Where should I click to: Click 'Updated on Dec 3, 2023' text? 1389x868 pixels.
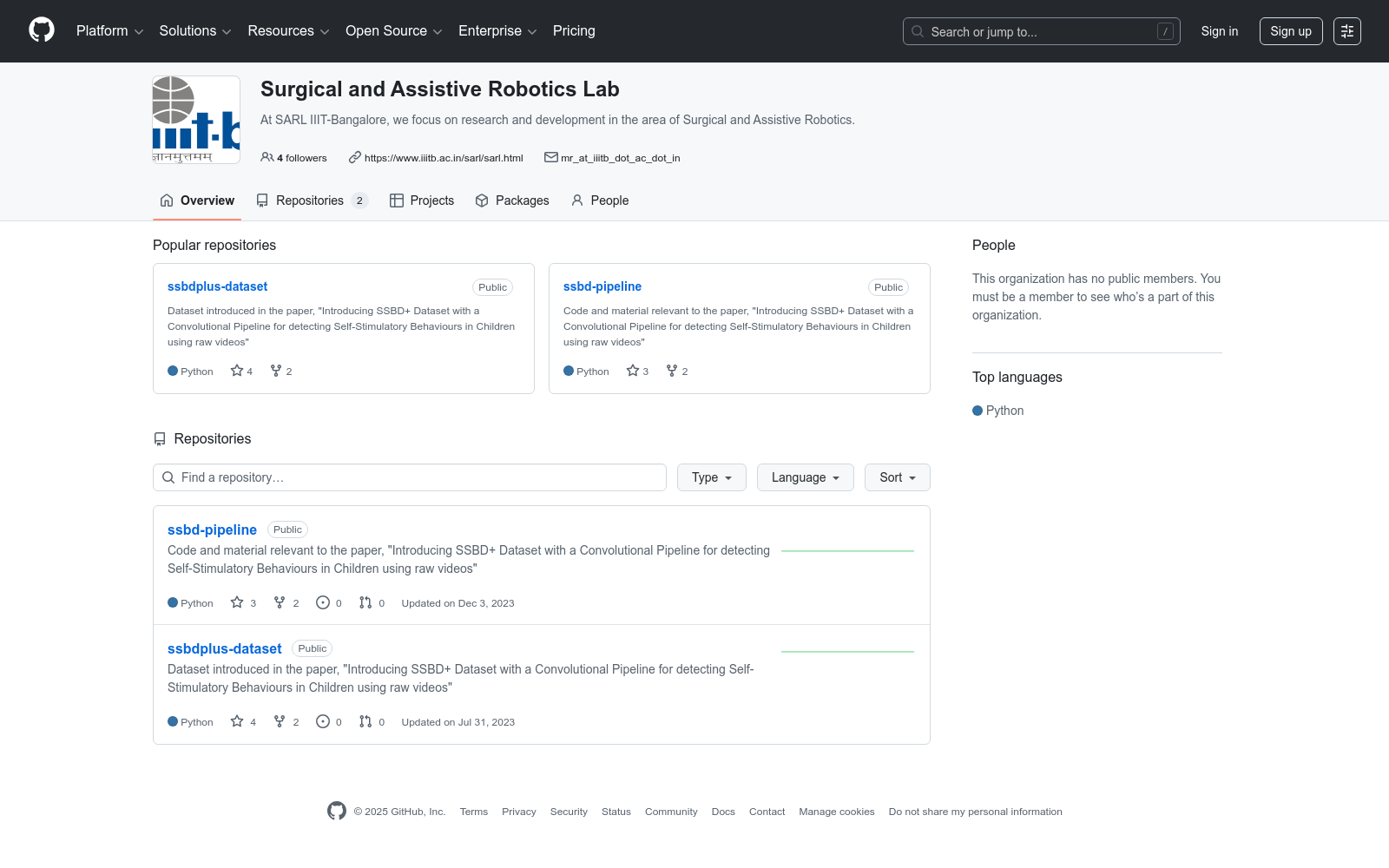click(x=458, y=603)
